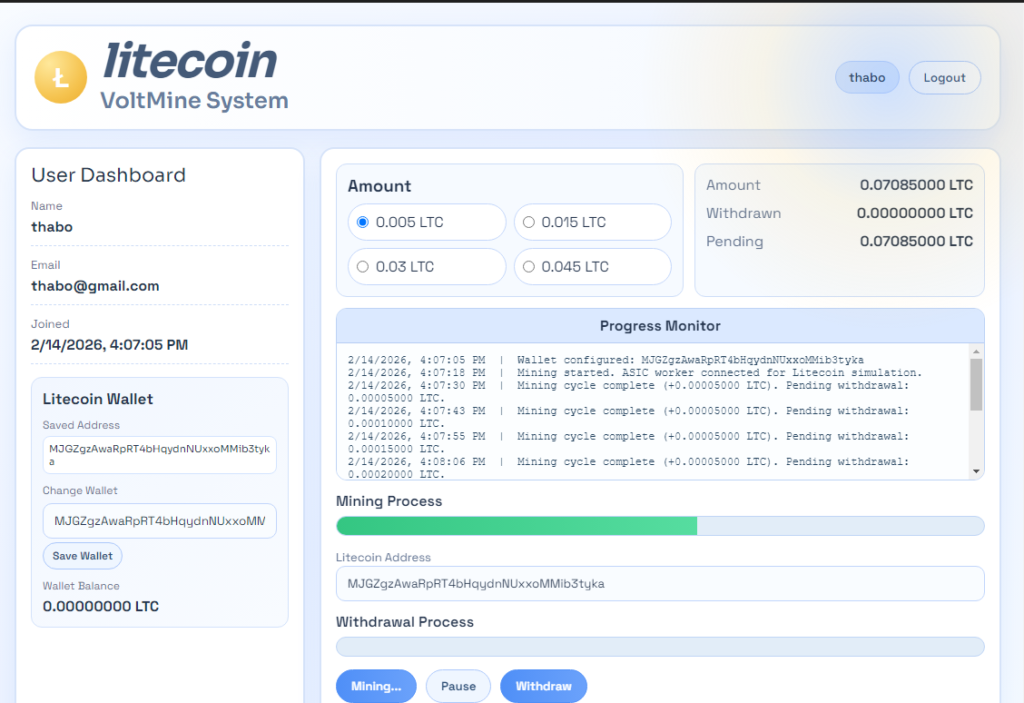1024x703 pixels.
Task: Click the Litecoin Address text field
Action: pyautogui.click(x=660, y=584)
